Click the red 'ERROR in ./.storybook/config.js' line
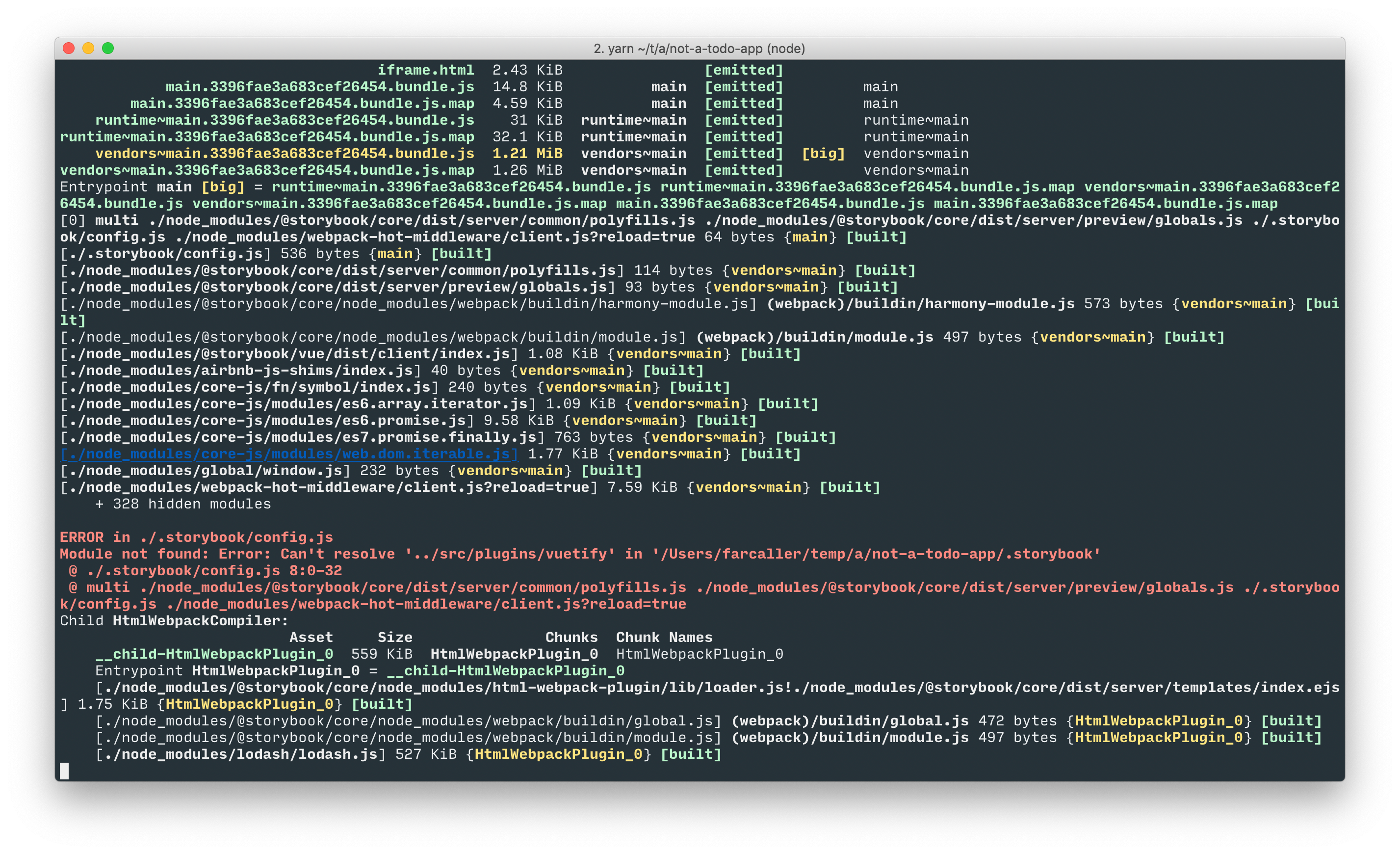 point(196,537)
